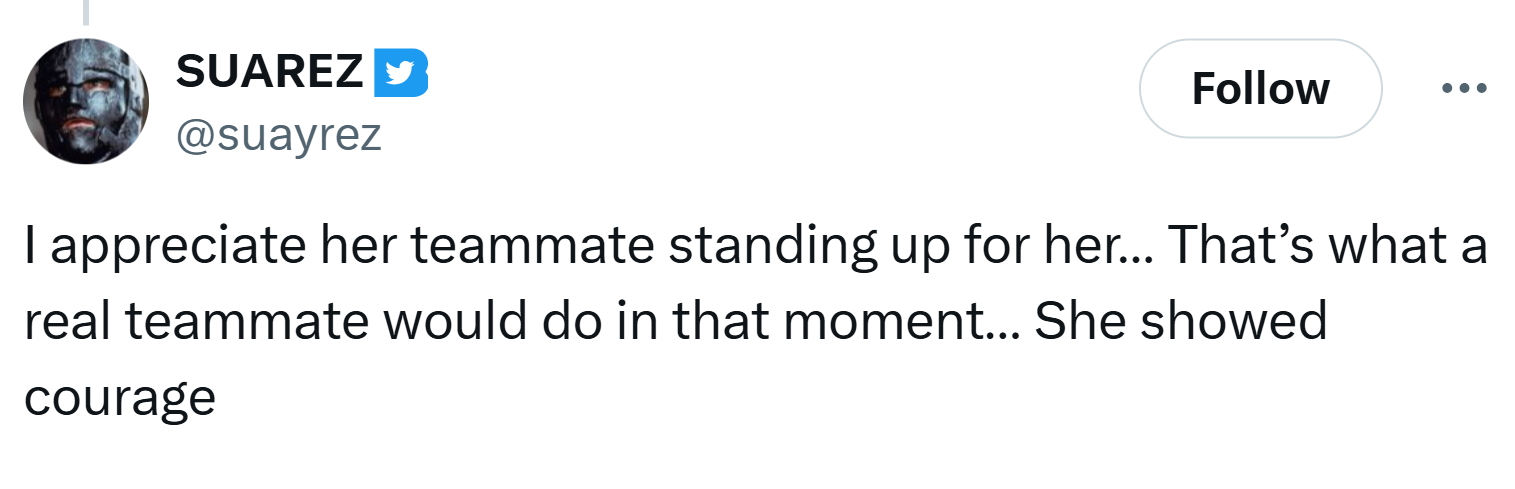This screenshot has height=489, width=1515.
Task: Click the "She showed" text in the tweet
Action: (x=1180, y=322)
